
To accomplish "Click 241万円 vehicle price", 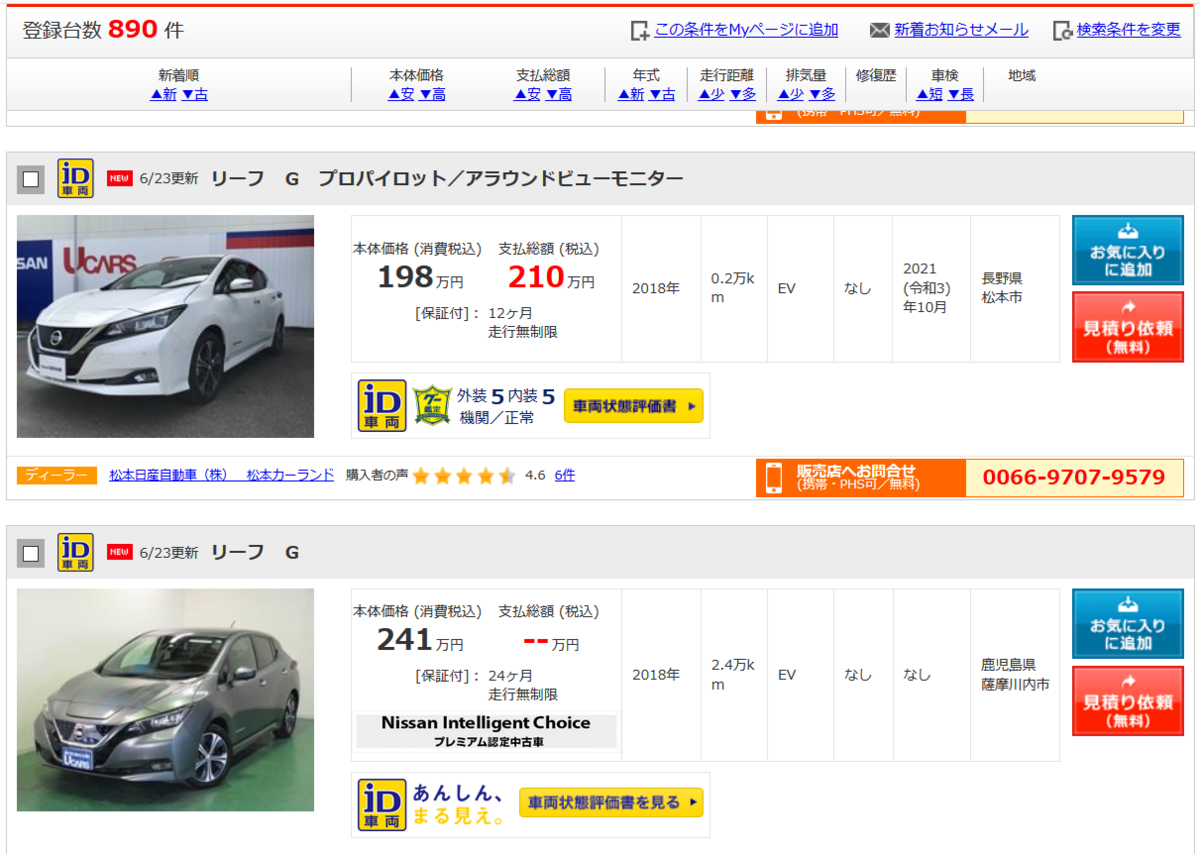I will 420,640.
